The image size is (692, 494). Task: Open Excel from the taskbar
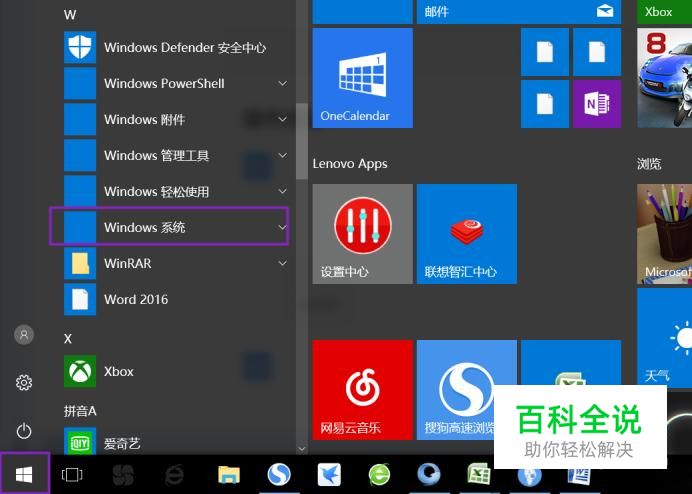click(x=479, y=475)
